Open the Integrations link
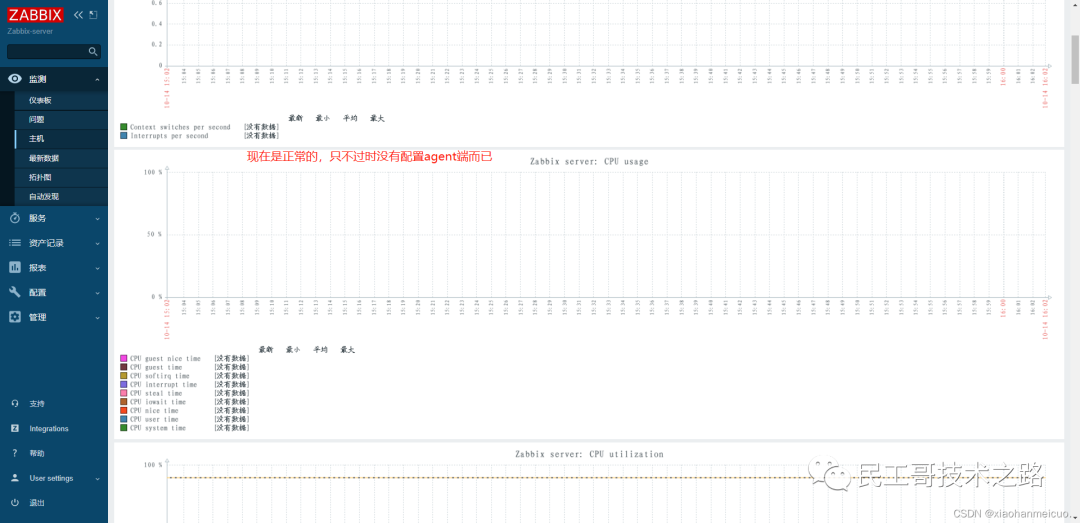Screen dimensions: 1080x523 pos(49,429)
